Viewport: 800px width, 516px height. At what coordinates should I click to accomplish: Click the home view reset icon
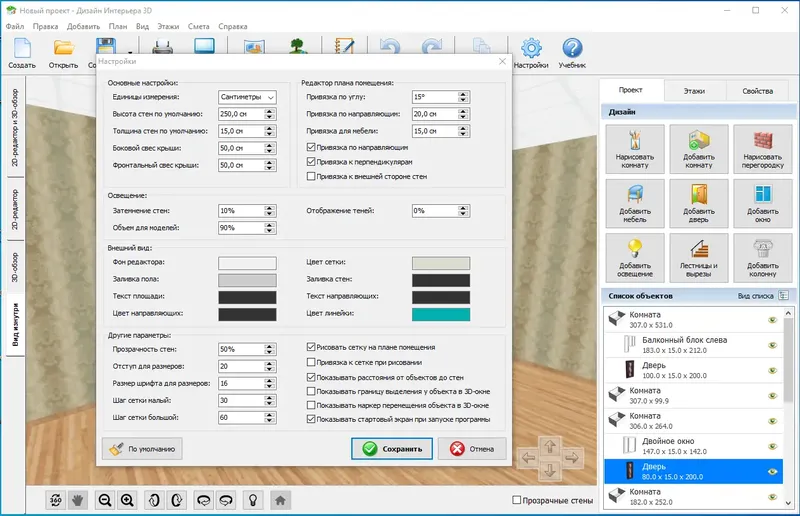(x=280, y=501)
